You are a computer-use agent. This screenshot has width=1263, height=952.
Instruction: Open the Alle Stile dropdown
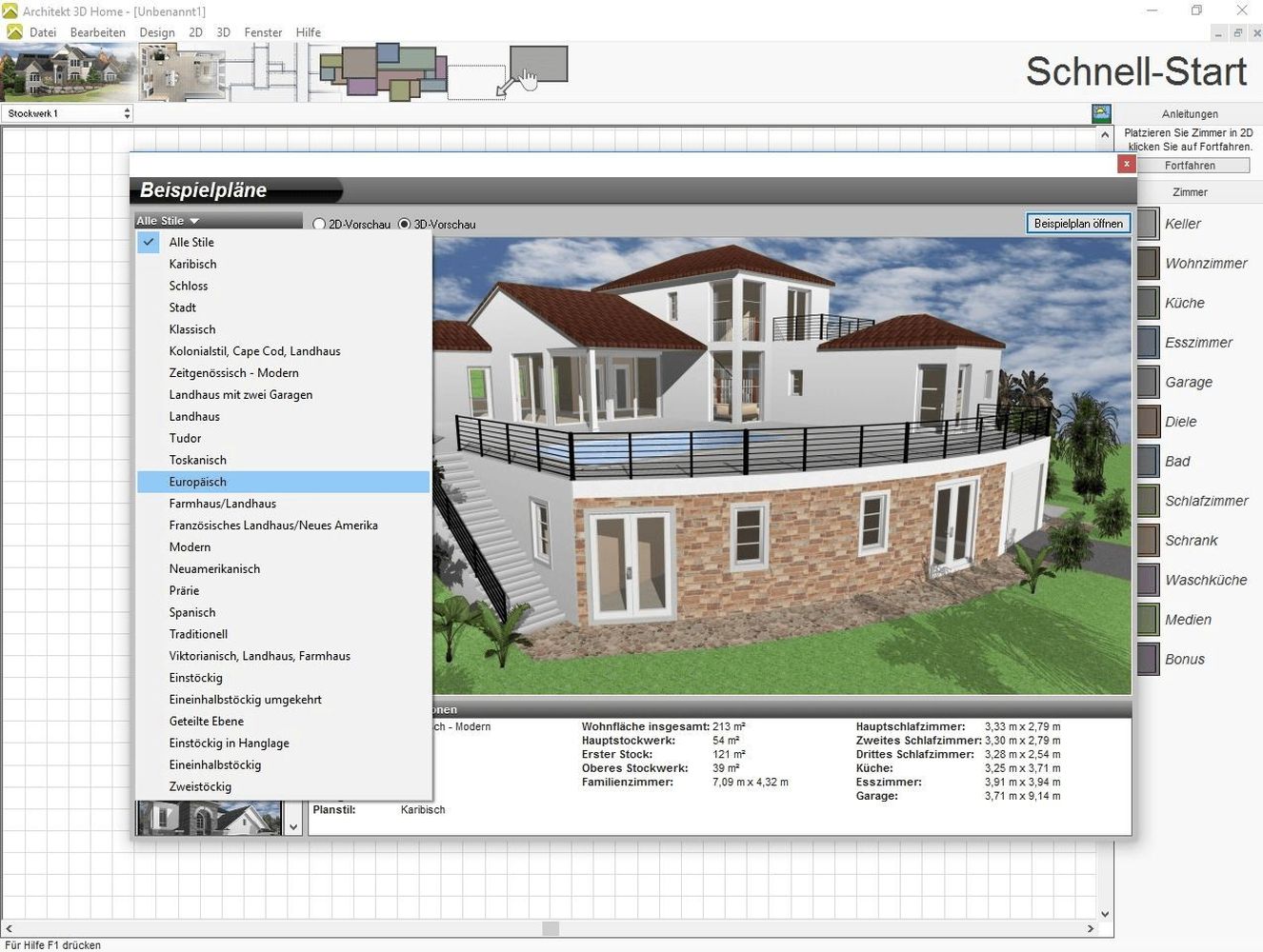(168, 221)
